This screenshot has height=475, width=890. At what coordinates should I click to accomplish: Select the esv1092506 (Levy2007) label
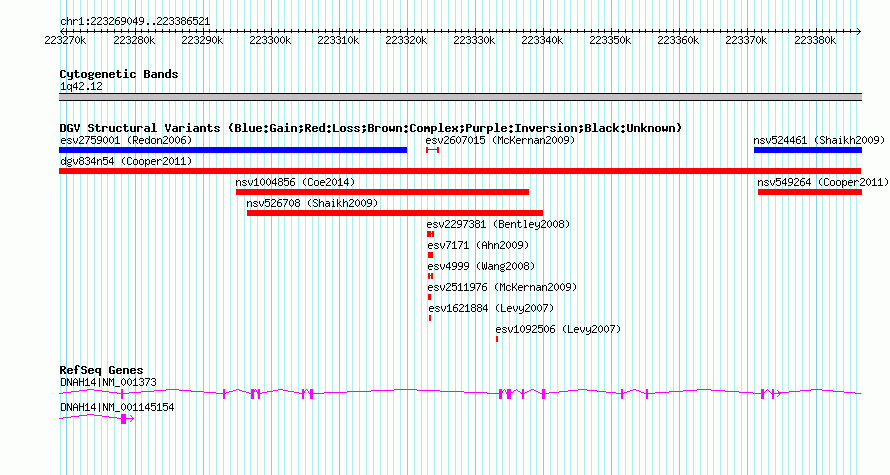pos(558,329)
